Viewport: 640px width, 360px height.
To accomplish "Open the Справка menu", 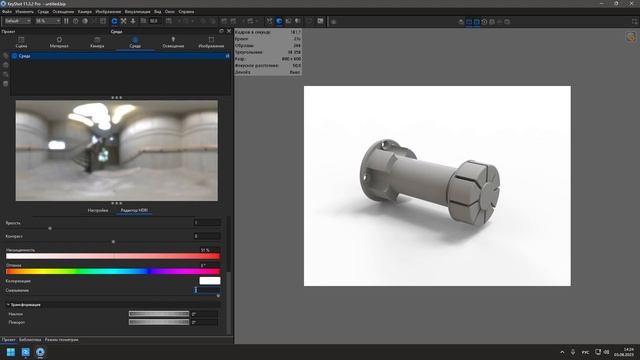I will tap(186, 12).
